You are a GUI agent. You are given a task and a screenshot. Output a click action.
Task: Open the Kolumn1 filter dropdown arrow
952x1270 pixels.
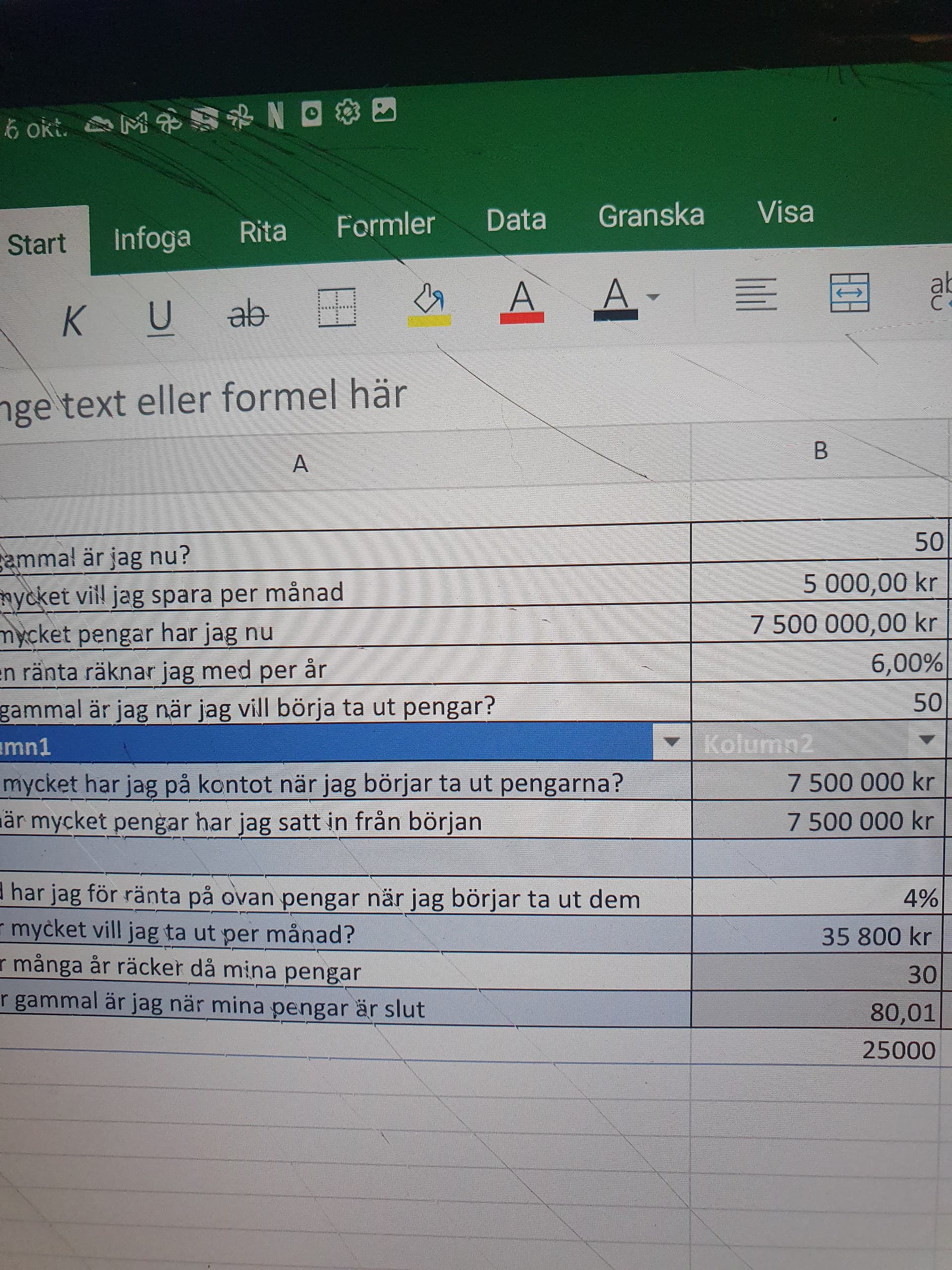coord(671,742)
